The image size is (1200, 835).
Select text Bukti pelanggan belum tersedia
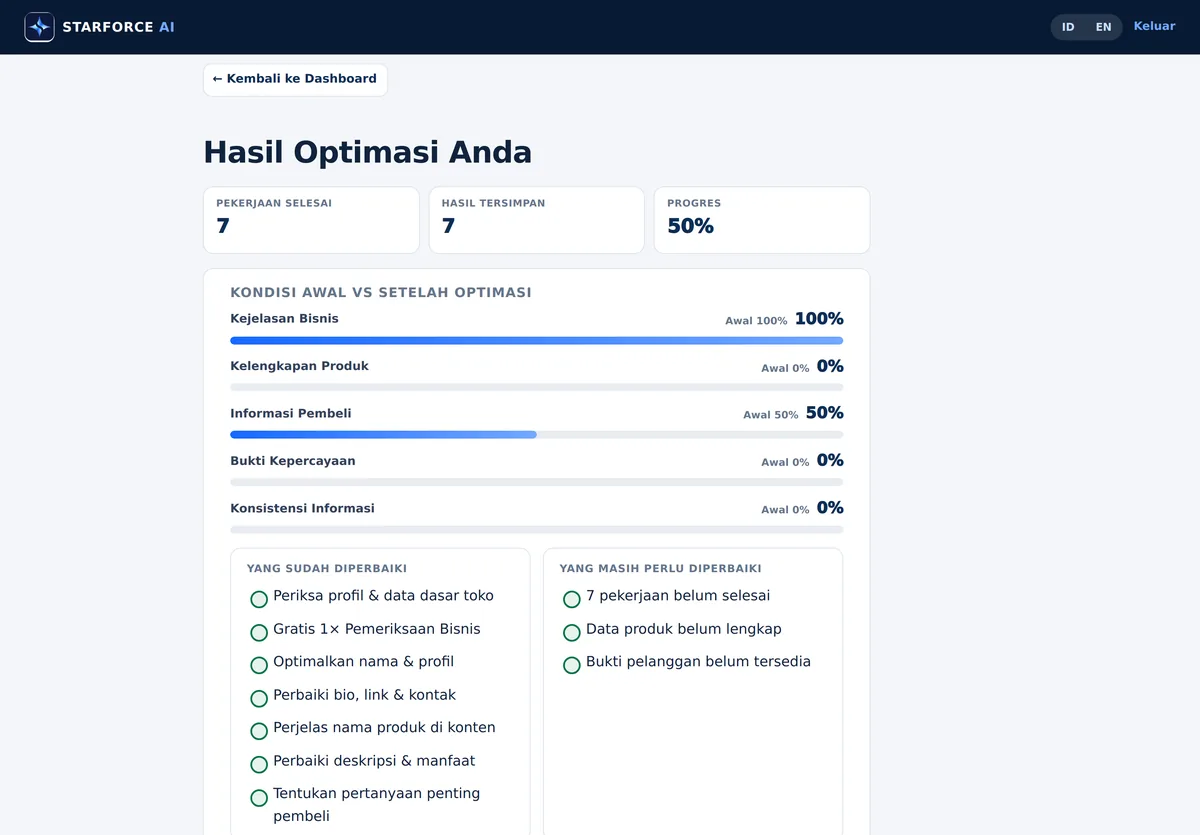pyautogui.click(x=698, y=662)
